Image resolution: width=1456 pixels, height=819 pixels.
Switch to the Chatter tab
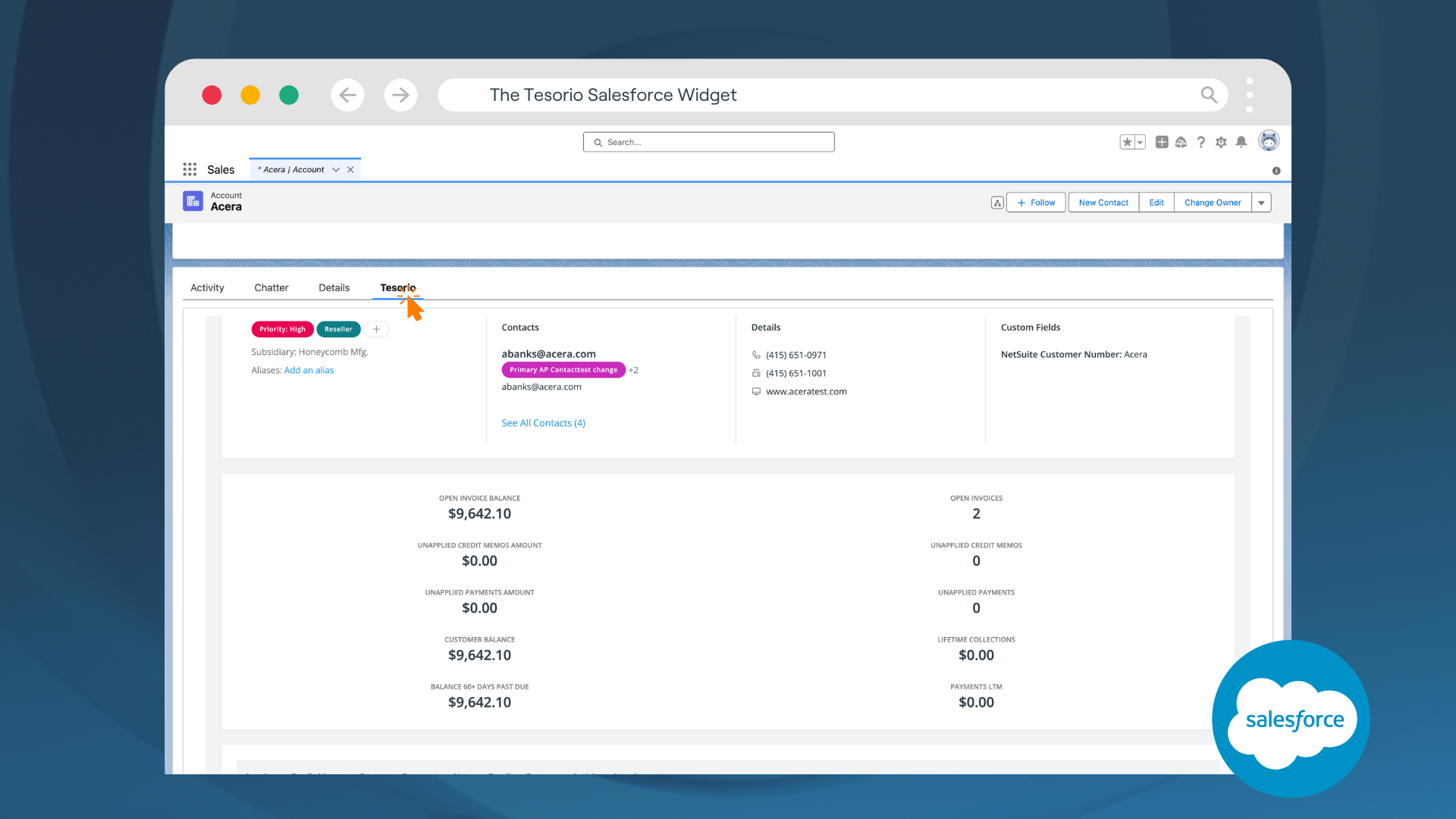click(271, 287)
